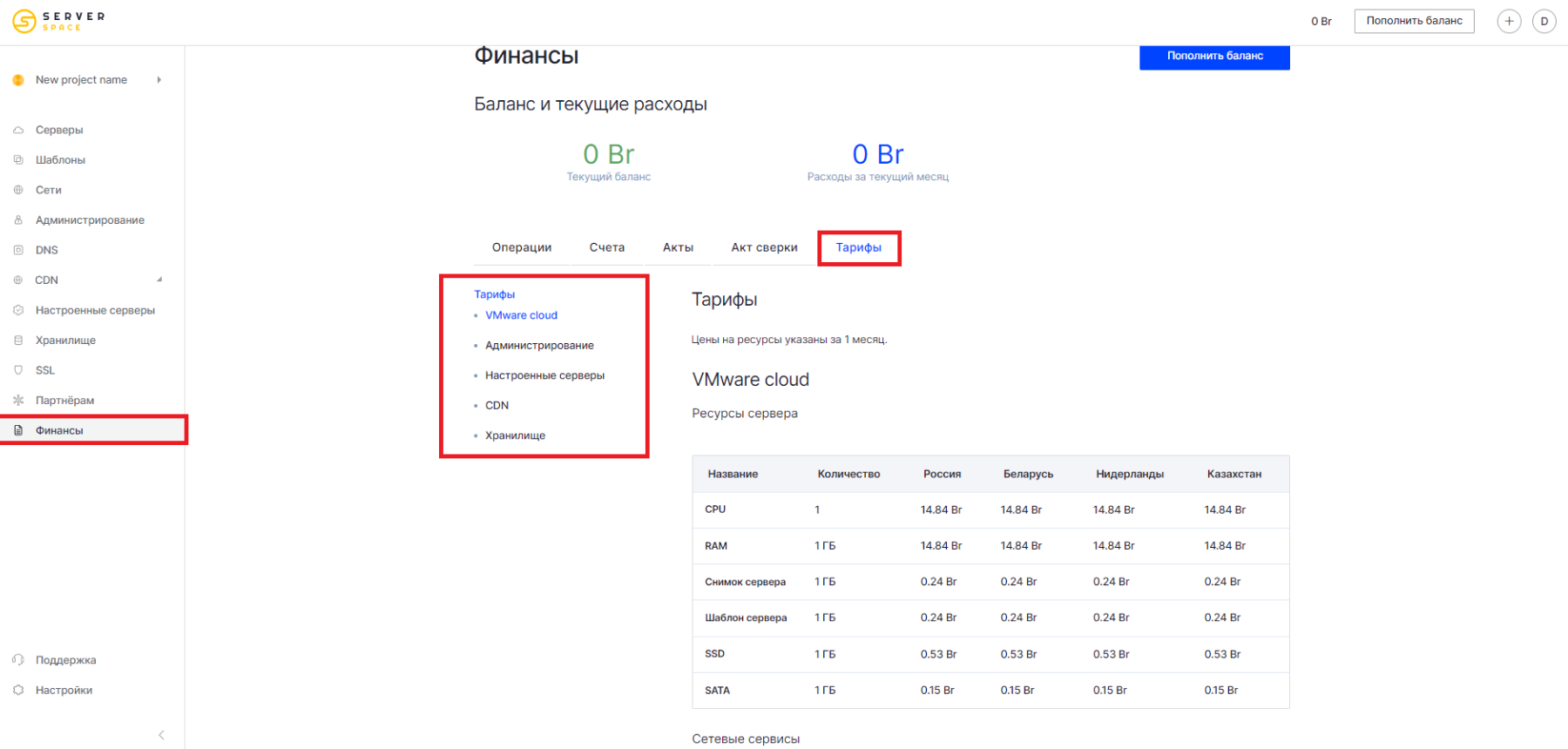This screenshot has width=1568, height=749.
Task: Switch to the Операции tab
Action: 522,247
